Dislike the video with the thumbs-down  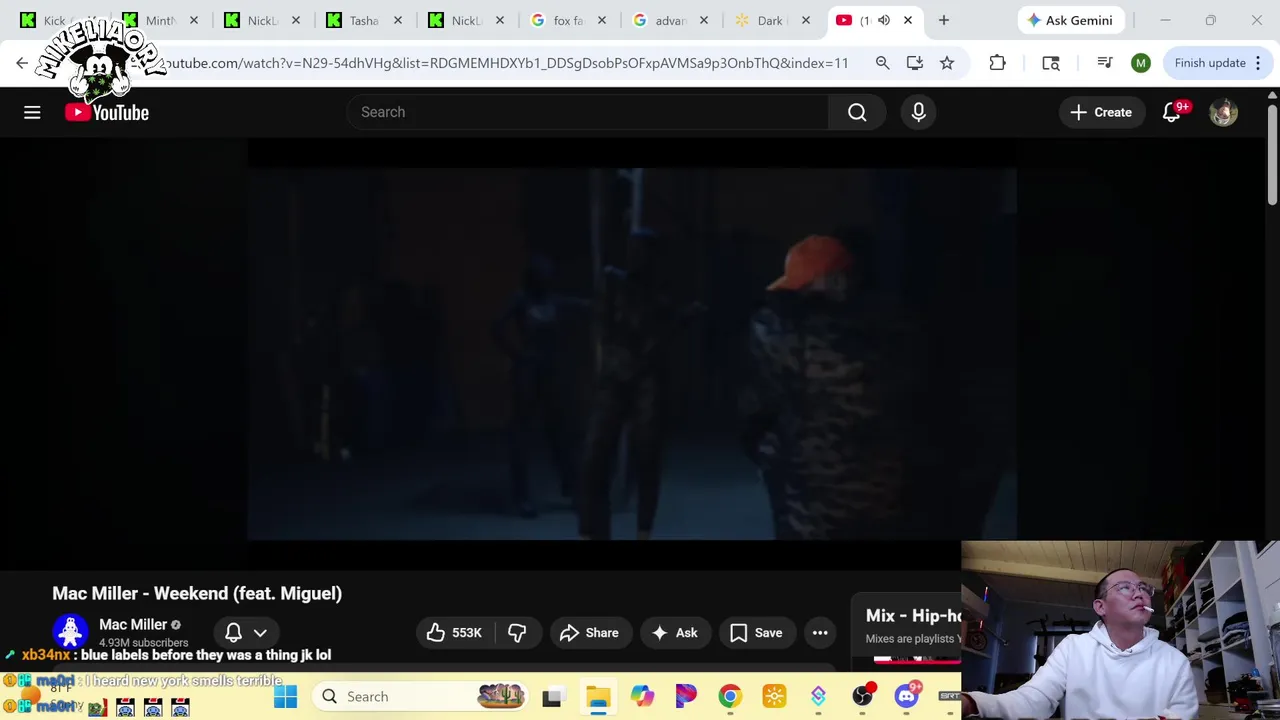tap(517, 632)
